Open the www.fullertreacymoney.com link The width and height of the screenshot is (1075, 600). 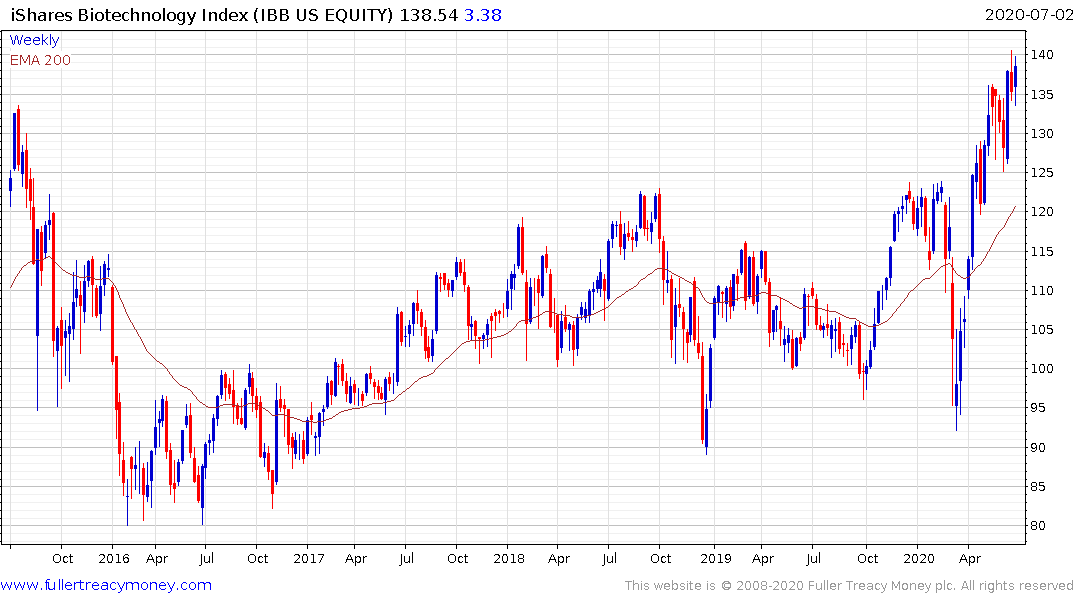(x=106, y=585)
